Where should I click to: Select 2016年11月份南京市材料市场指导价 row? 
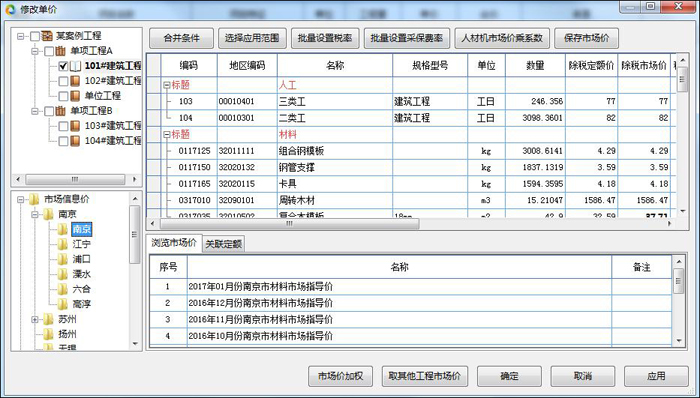point(410,320)
